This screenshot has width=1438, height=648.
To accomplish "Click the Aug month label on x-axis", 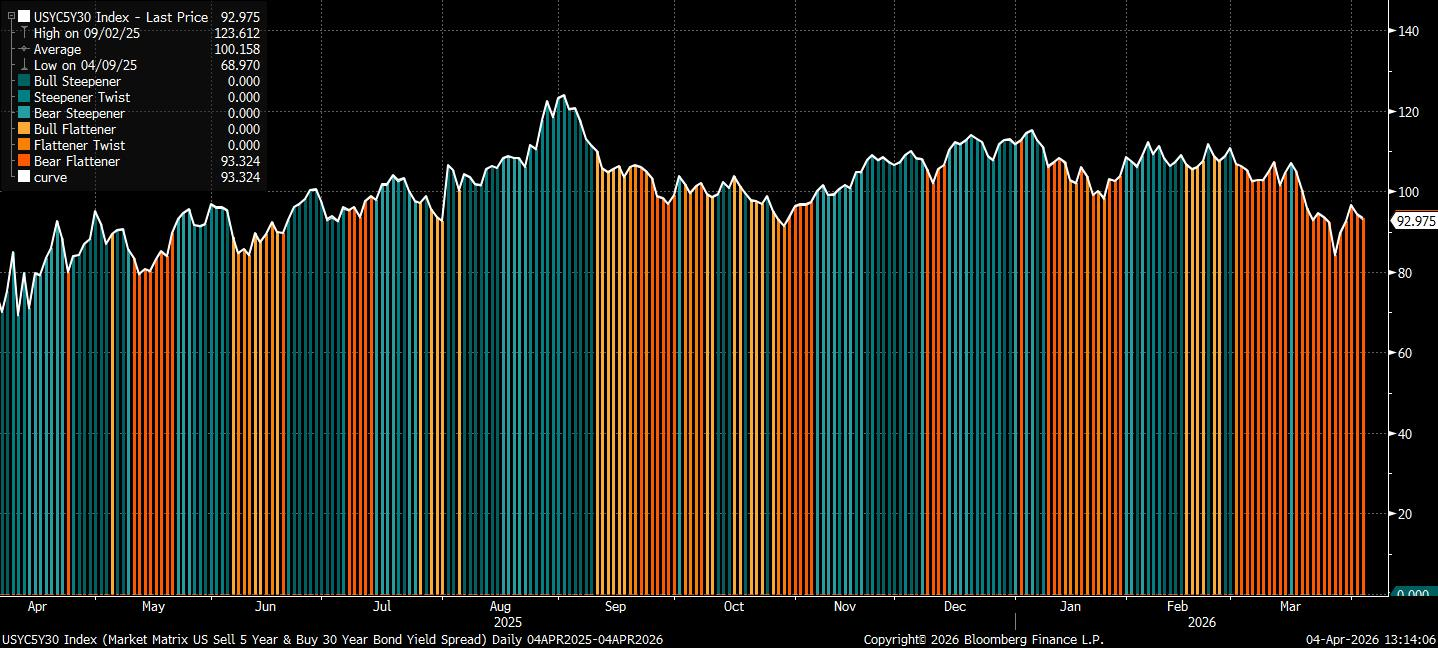I will (502, 606).
